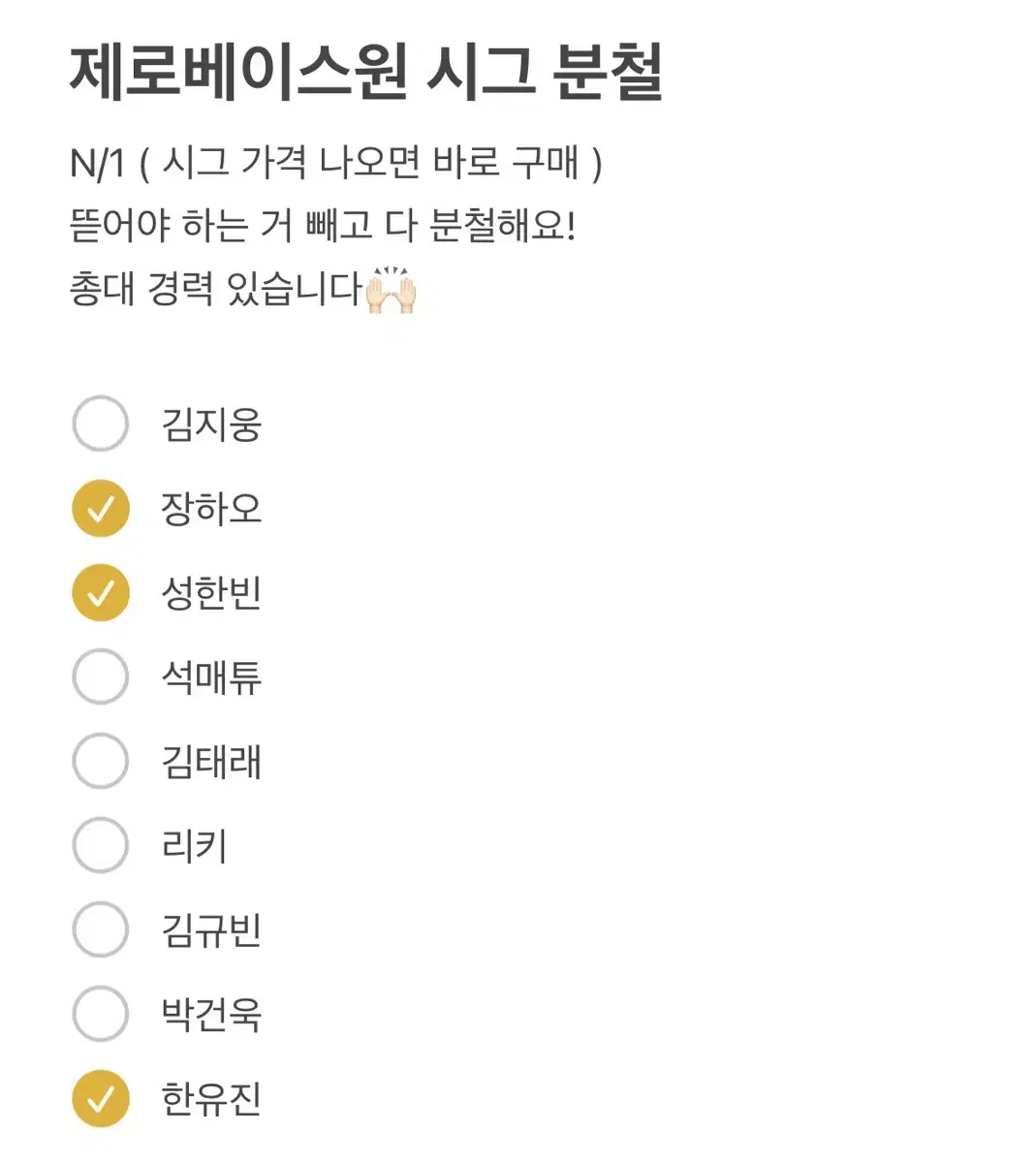
Task: Click the 석매튜 name text
Action: (x=211, y=677)
